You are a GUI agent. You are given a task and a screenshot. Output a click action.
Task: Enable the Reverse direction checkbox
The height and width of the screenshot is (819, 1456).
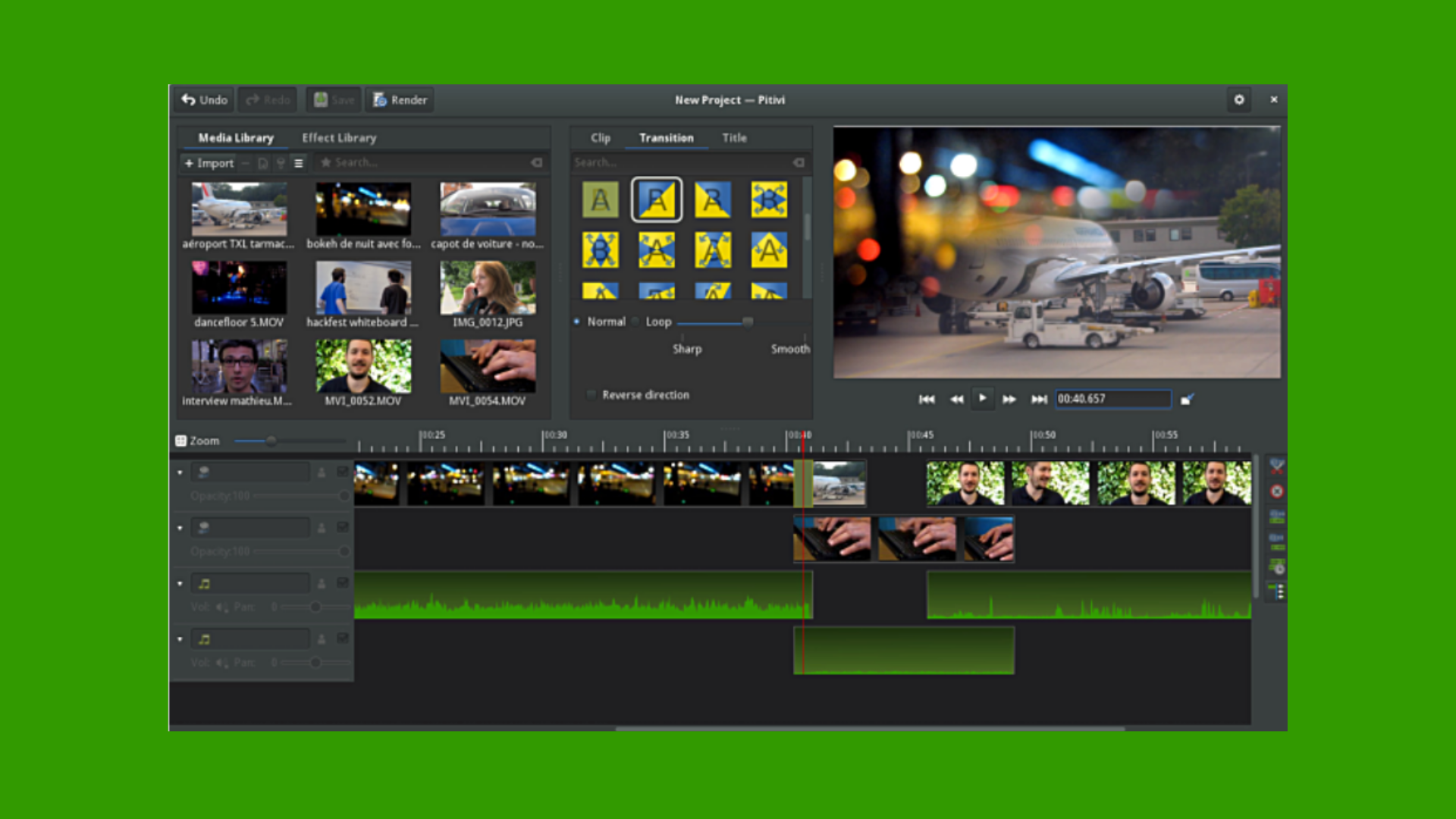click(591, 395)
